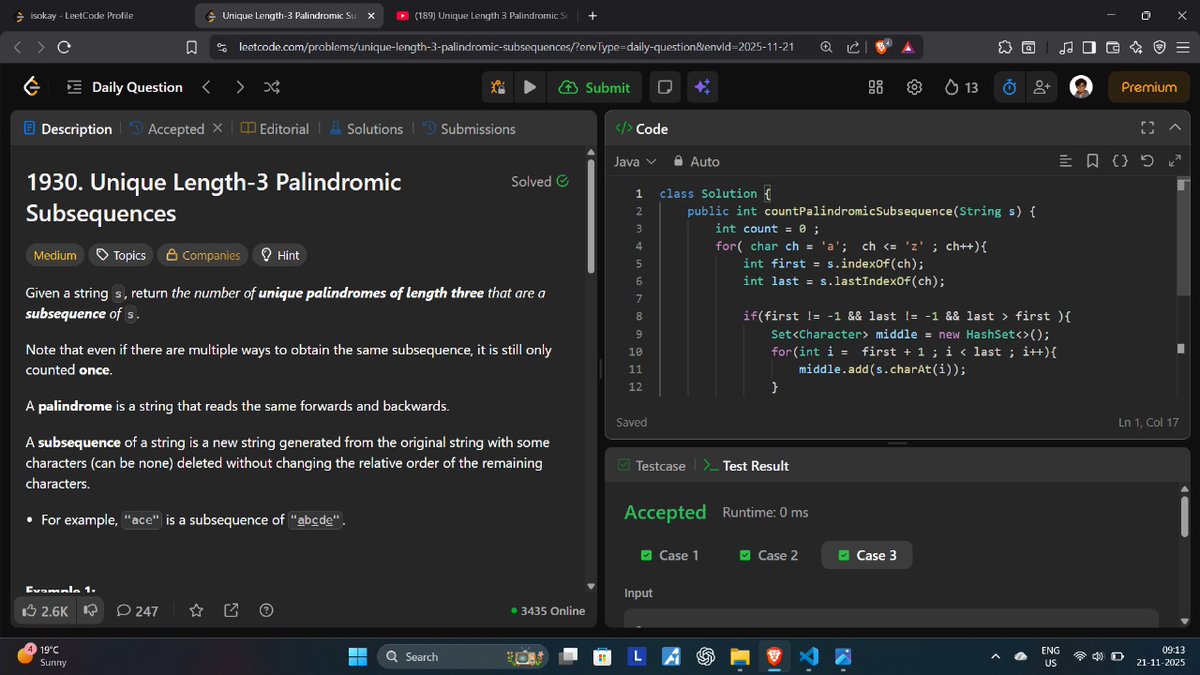Screen dimensions: 1200x675
Task: Open the layout grid icon
Action: pyautogui.click(x=875, y=87)
